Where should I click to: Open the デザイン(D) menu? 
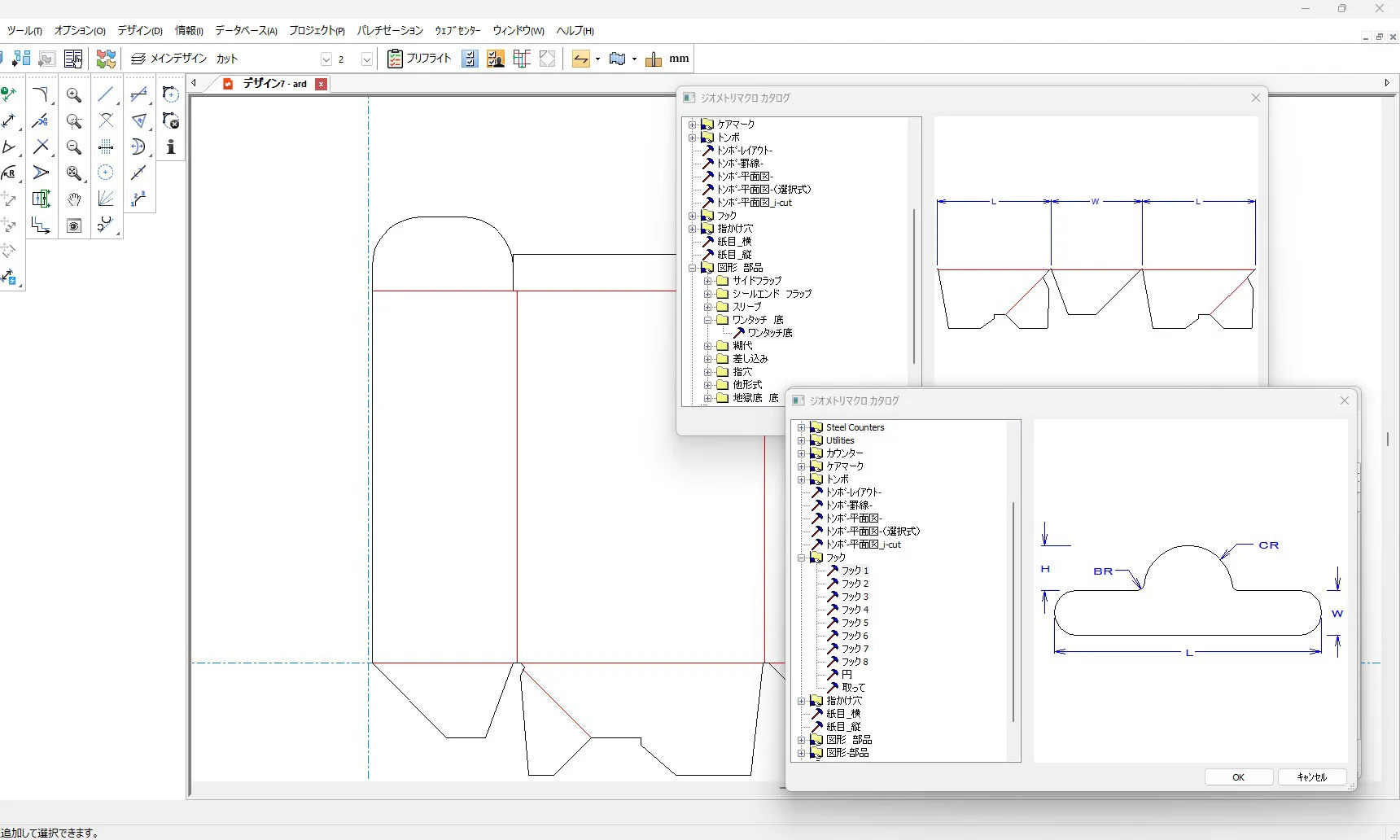[140, 31]
